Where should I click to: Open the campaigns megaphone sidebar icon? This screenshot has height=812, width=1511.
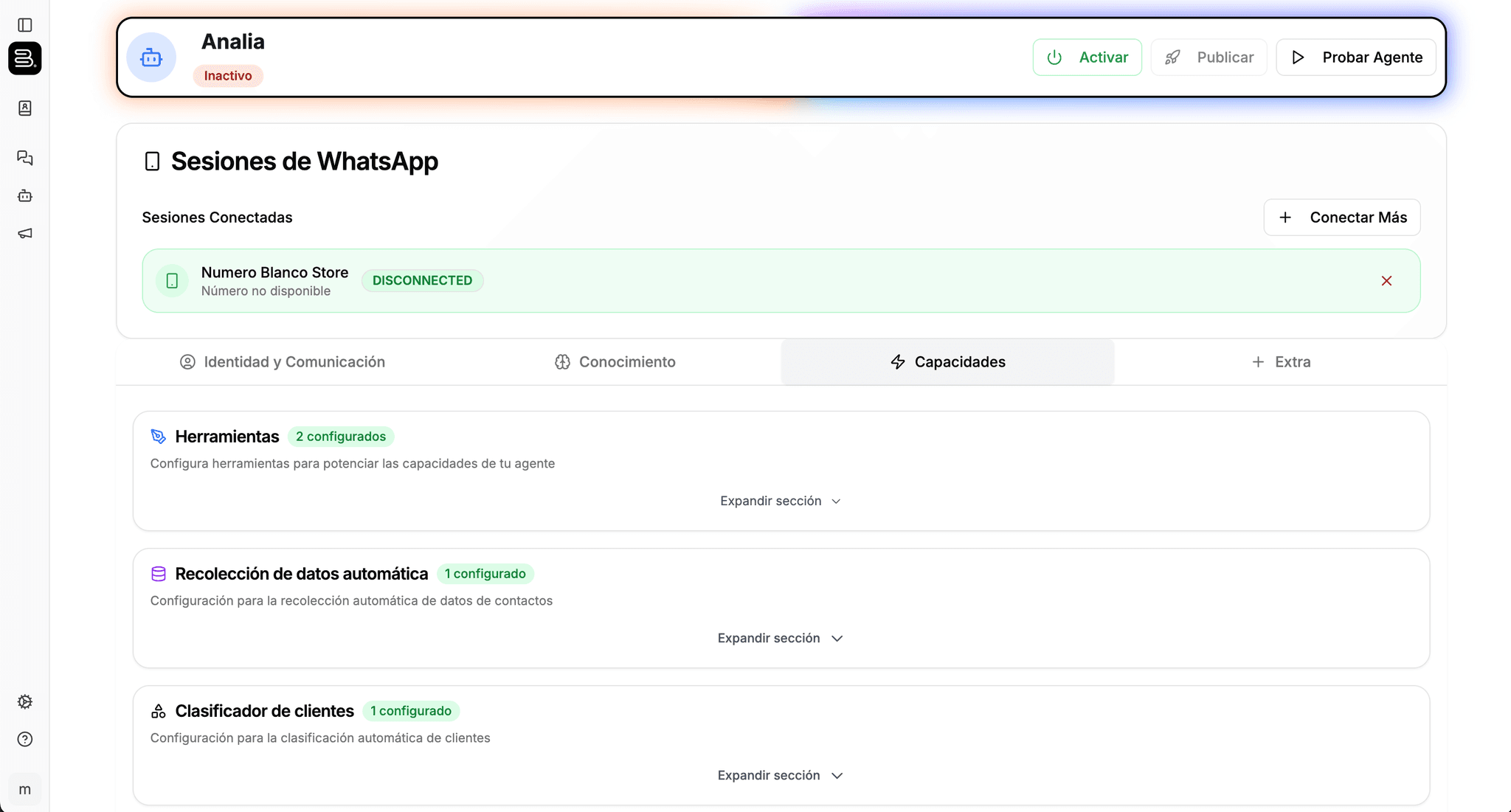pos(25,234)
